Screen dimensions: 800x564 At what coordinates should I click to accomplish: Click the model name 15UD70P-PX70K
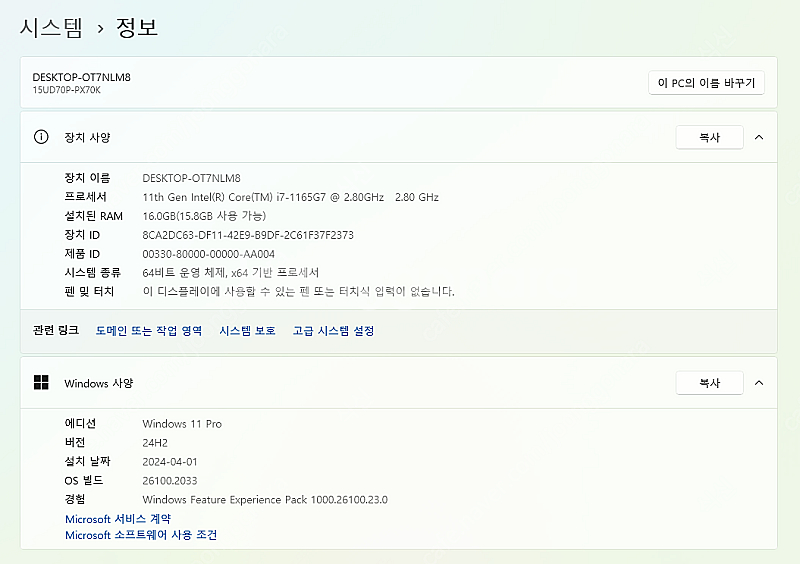[67, 90]
